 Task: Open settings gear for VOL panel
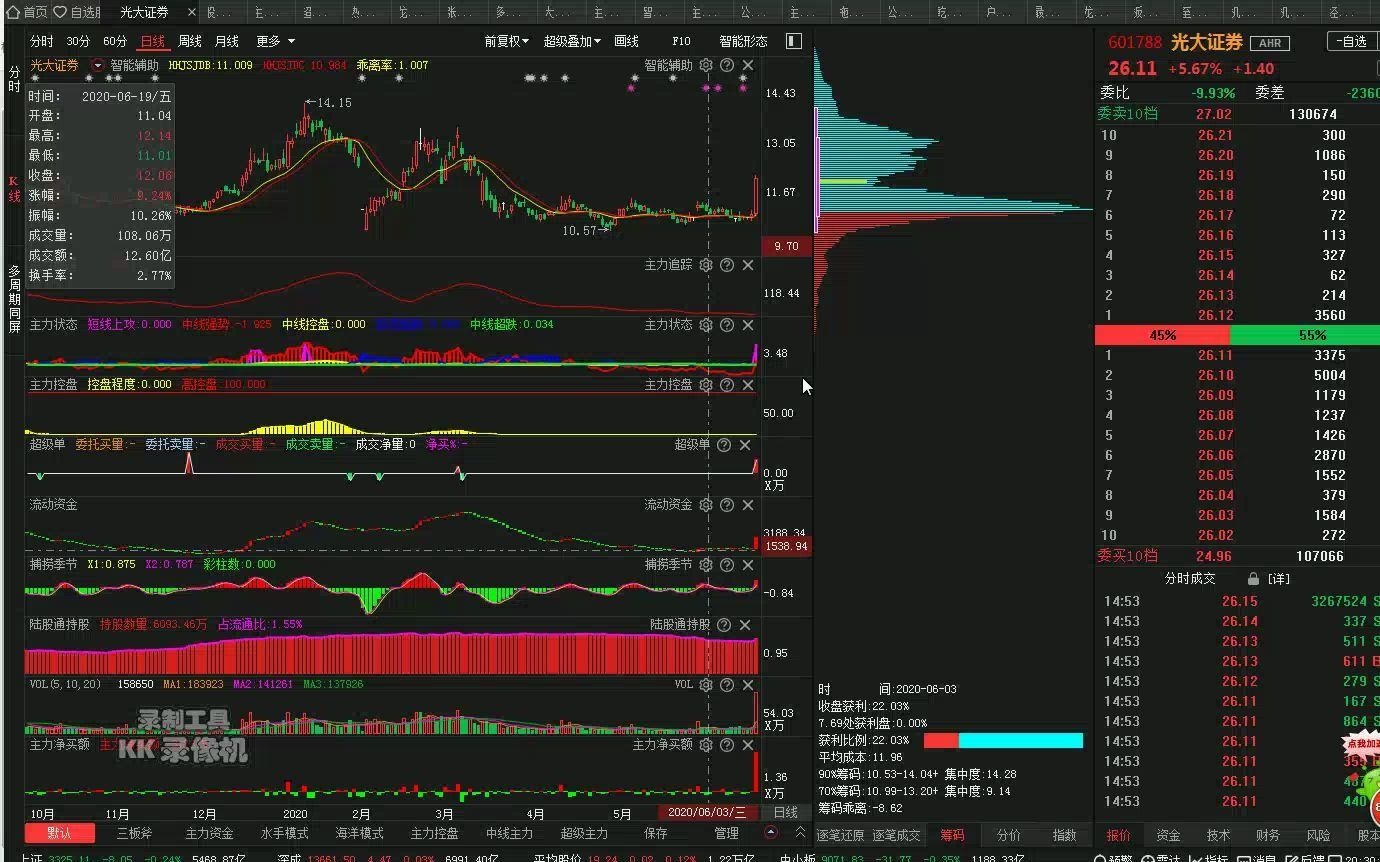pos(706,685)
